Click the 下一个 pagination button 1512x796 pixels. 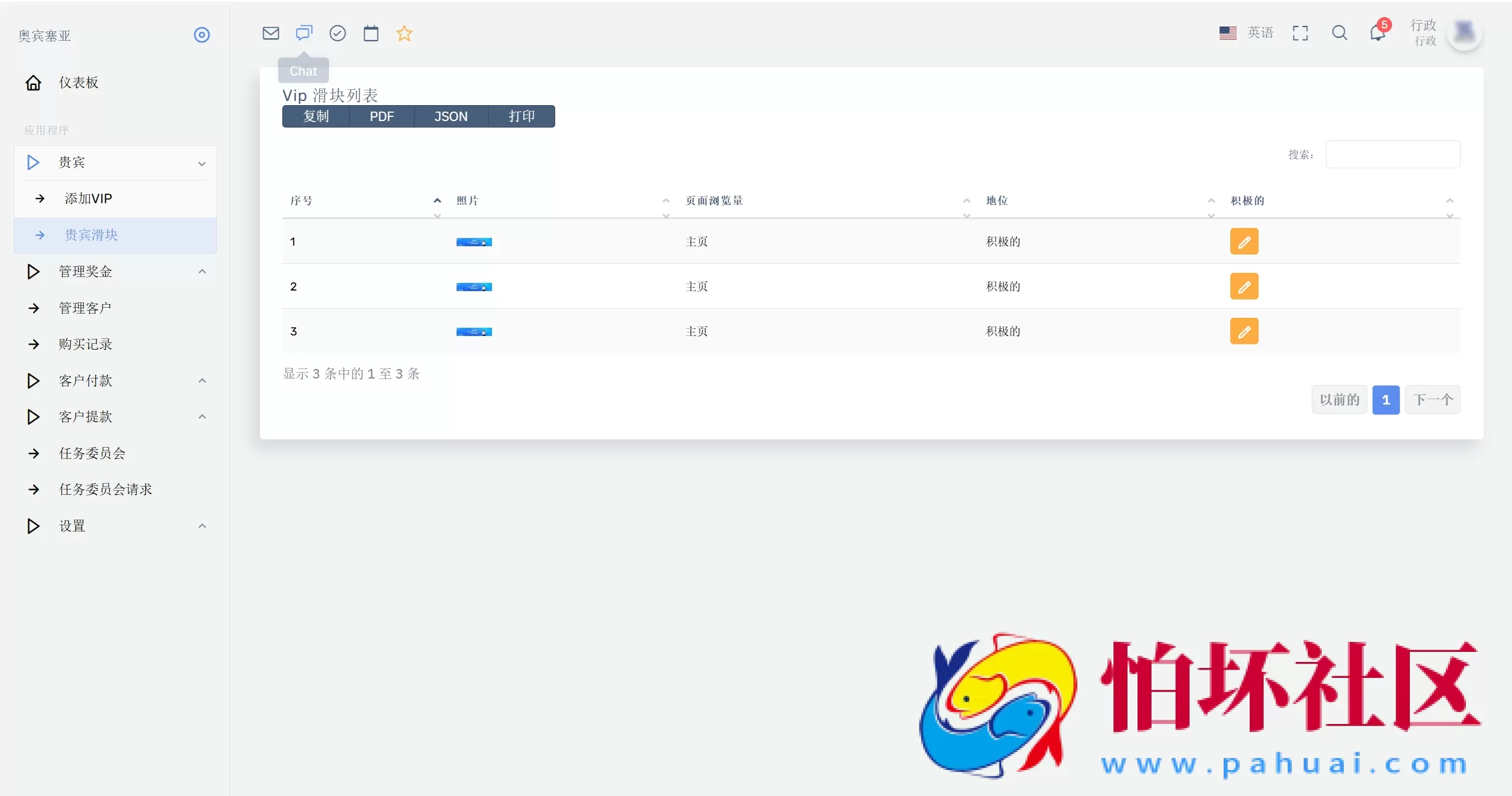pyautogui.click(x=1432, y=400)
